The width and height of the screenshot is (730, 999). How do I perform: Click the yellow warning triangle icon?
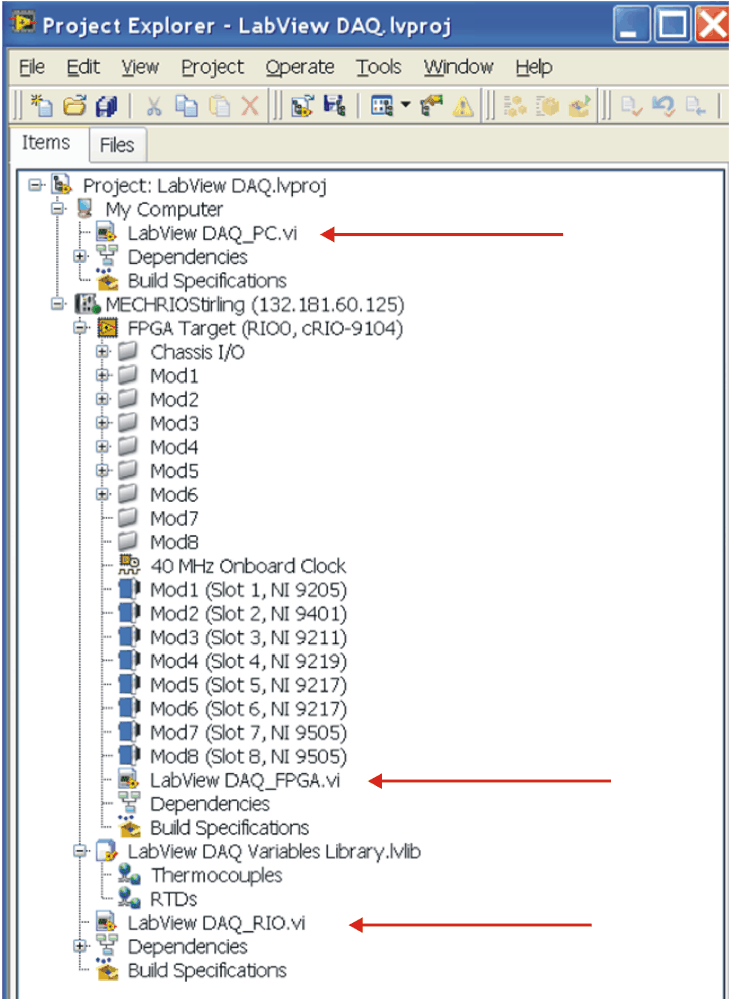coord(462,106)
